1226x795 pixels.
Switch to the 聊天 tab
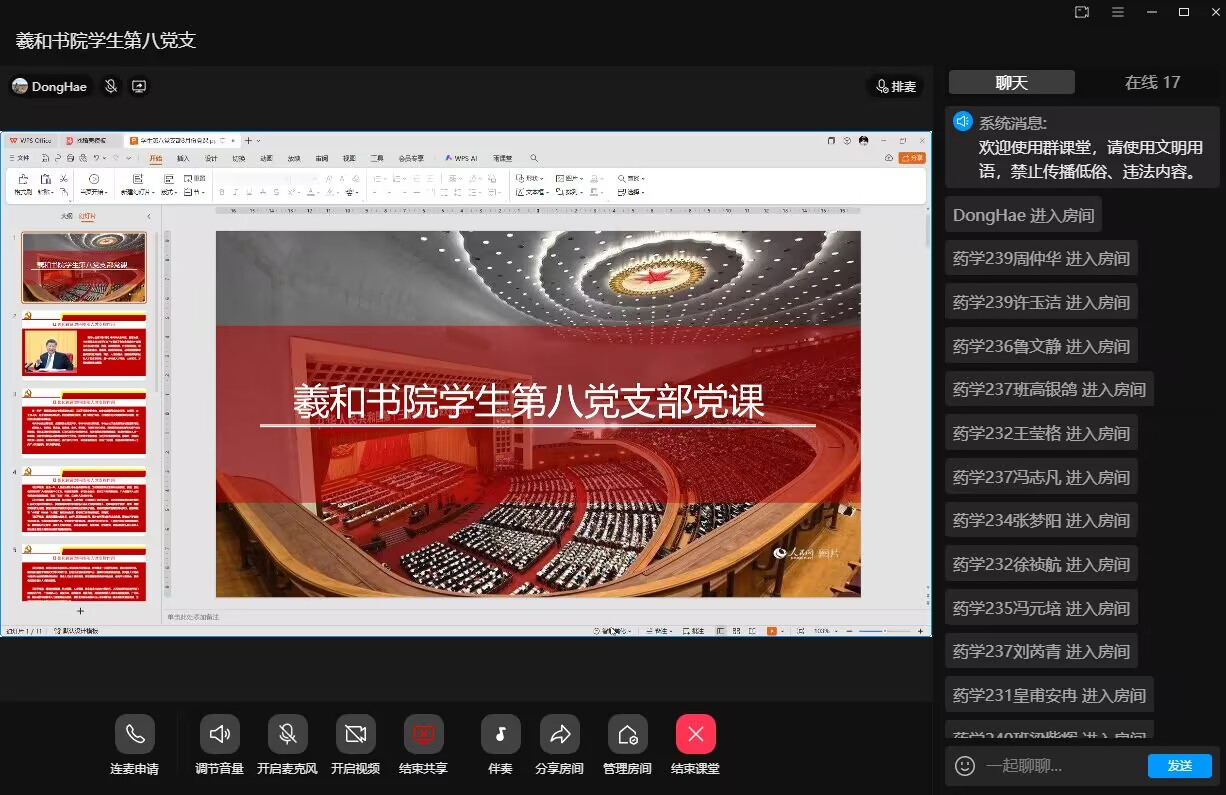1011,83
